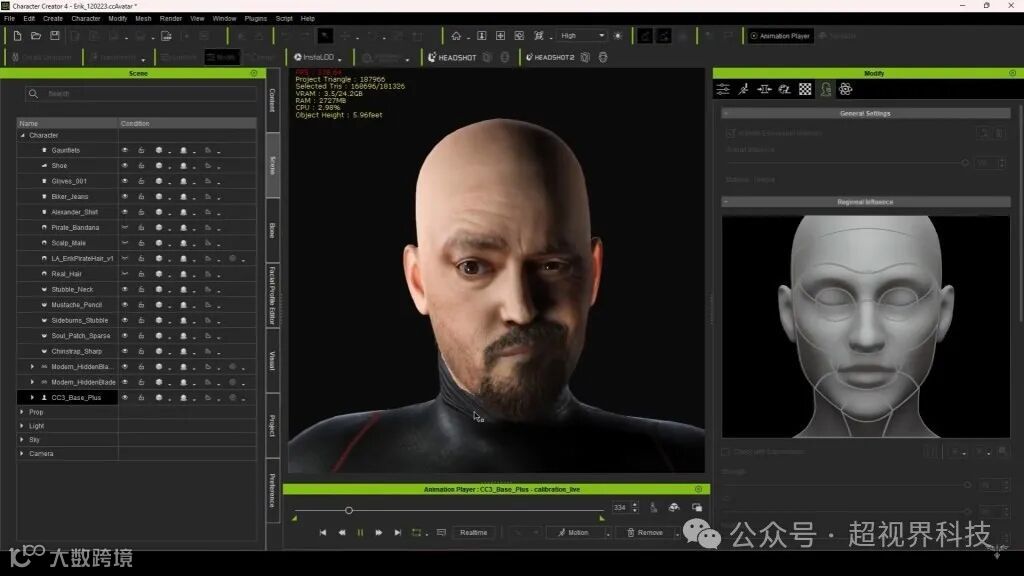This screenshot has height=576, width=1024.
Task: Show the hidden Pirate_Bandana item
Action: click(125, 227)
